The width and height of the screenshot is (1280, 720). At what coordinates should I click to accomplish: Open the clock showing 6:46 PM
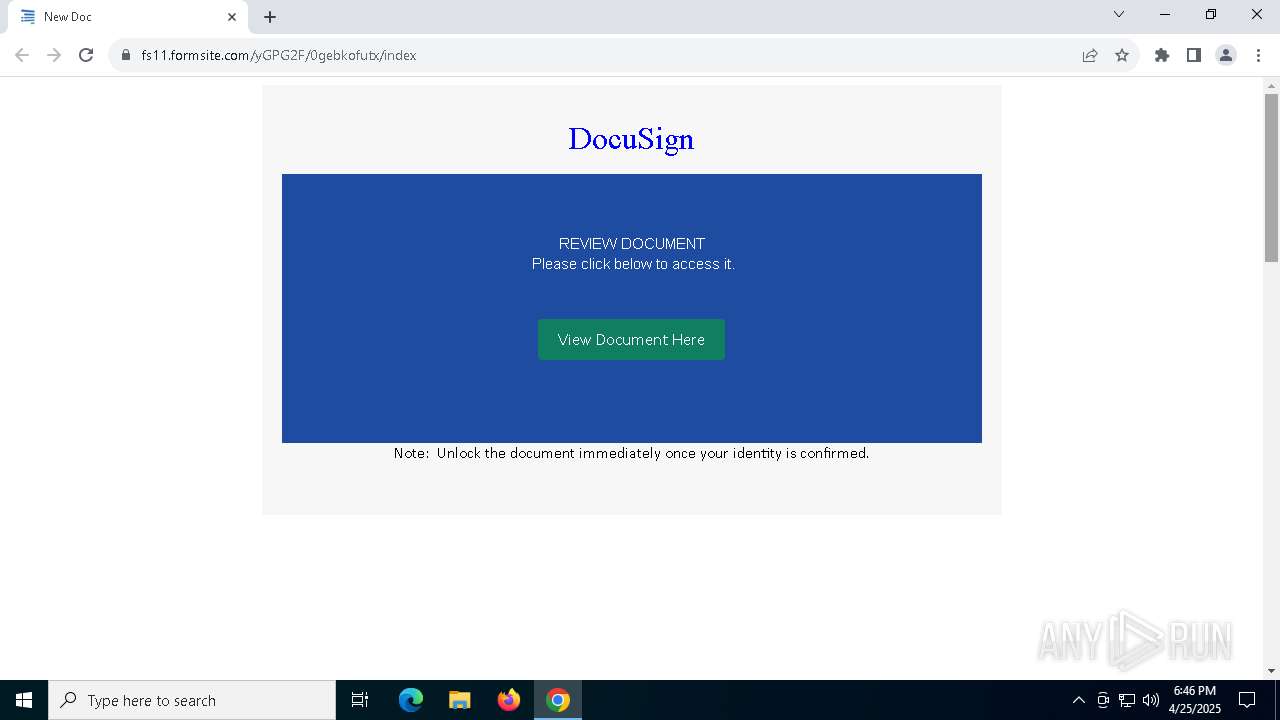pos(1195,700)
